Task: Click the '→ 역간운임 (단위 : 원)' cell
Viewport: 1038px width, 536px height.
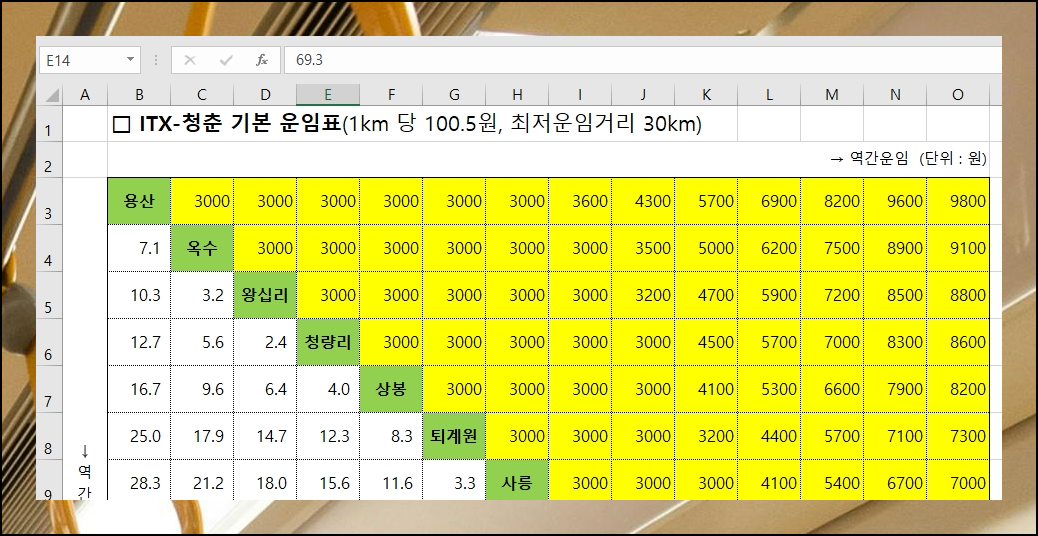Action: click(908, 159)
